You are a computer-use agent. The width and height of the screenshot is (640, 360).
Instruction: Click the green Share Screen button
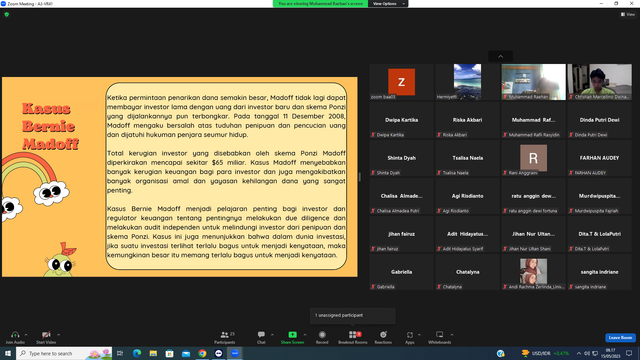pyautogui.click(x=292, y=337)
